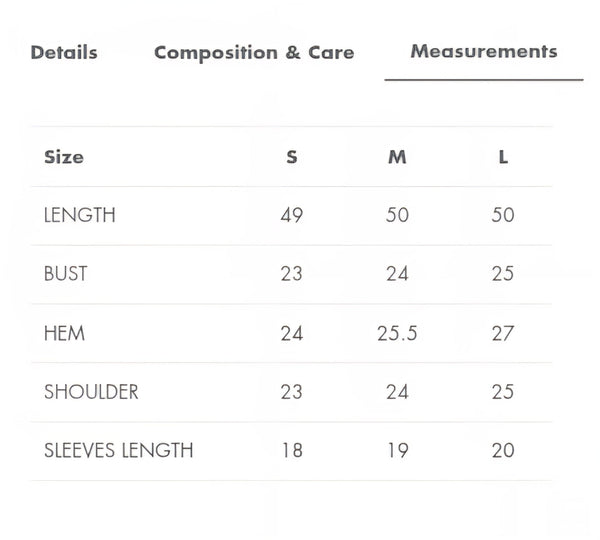Click the HEM value 27 for size L
This screenshot has width=600, height=540.
[x=503, y=333]
